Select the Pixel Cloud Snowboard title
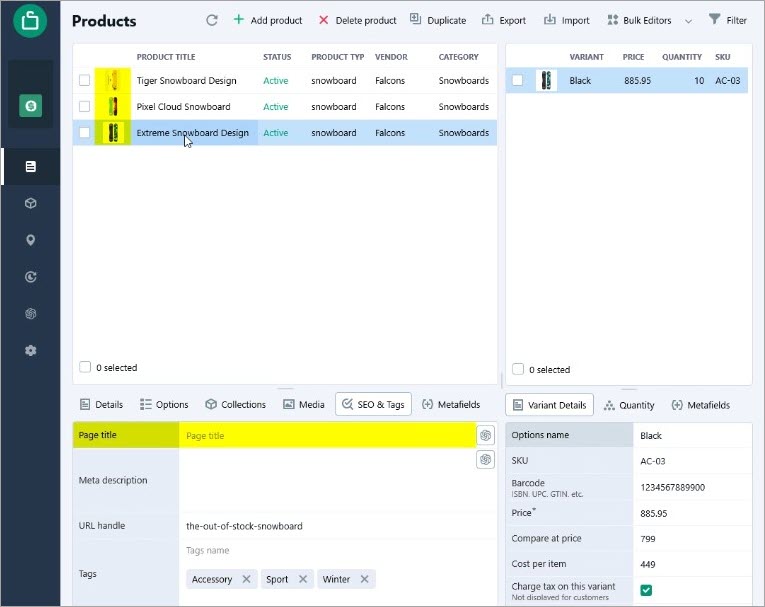The image size is (765, 607). tap(183, 106)
